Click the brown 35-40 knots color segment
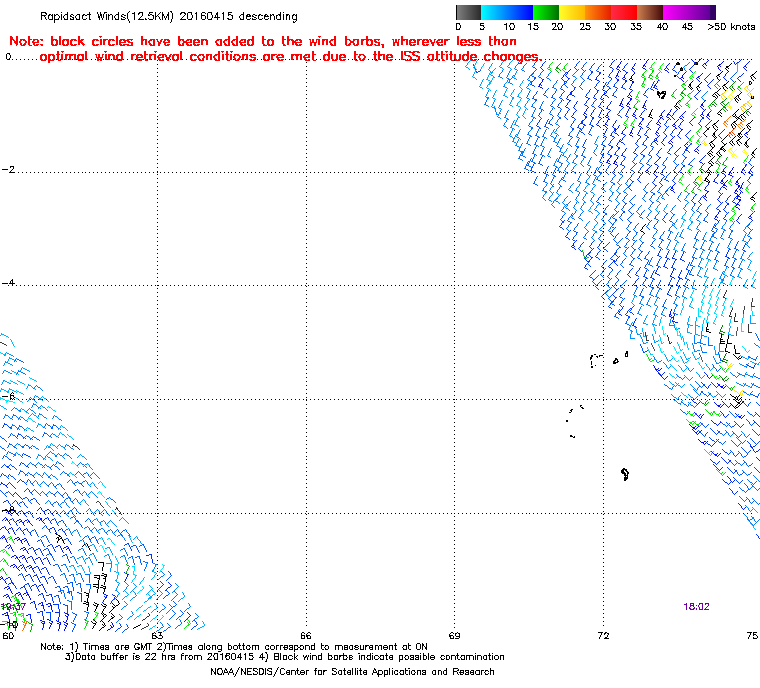Image resolution: width=760 pixels, height=688 pixels. point(650,12)
